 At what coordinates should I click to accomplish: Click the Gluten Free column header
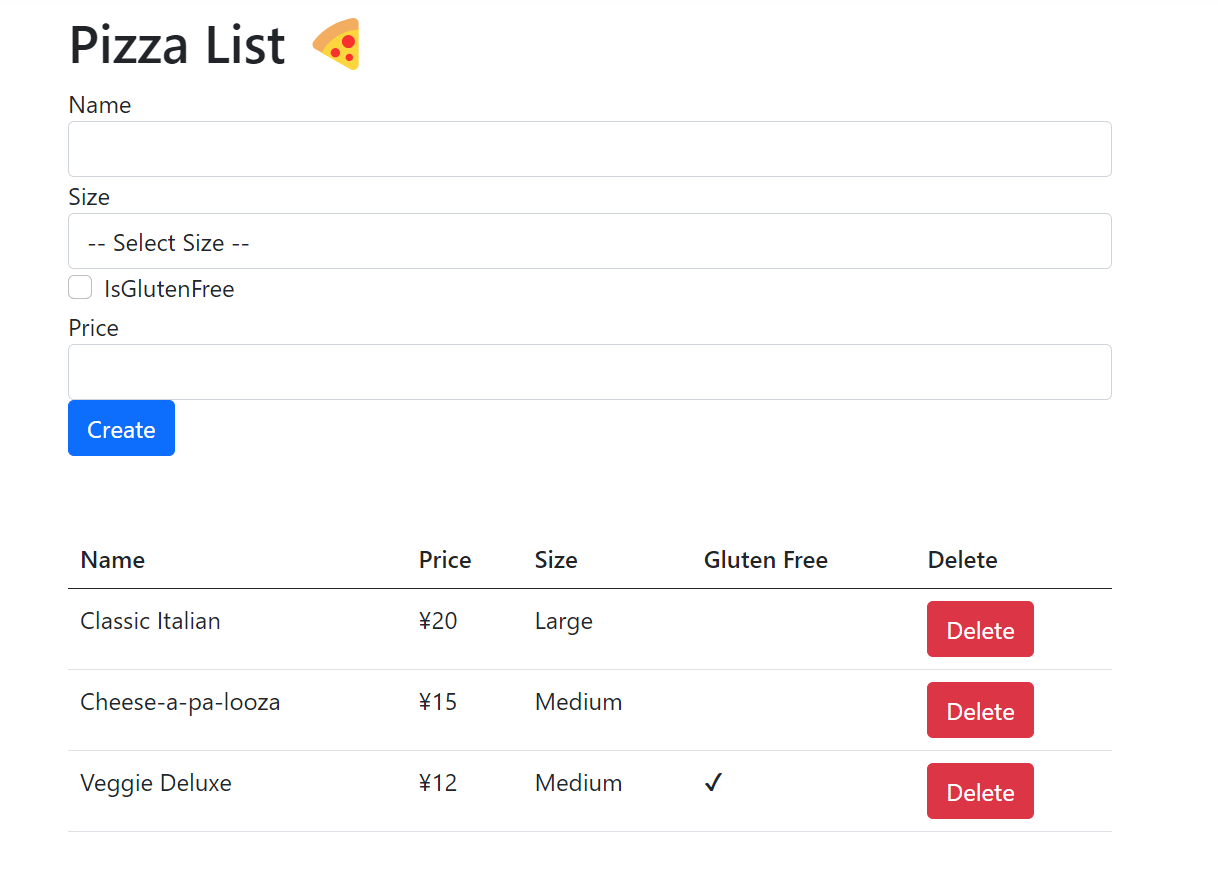pos(766,560)
